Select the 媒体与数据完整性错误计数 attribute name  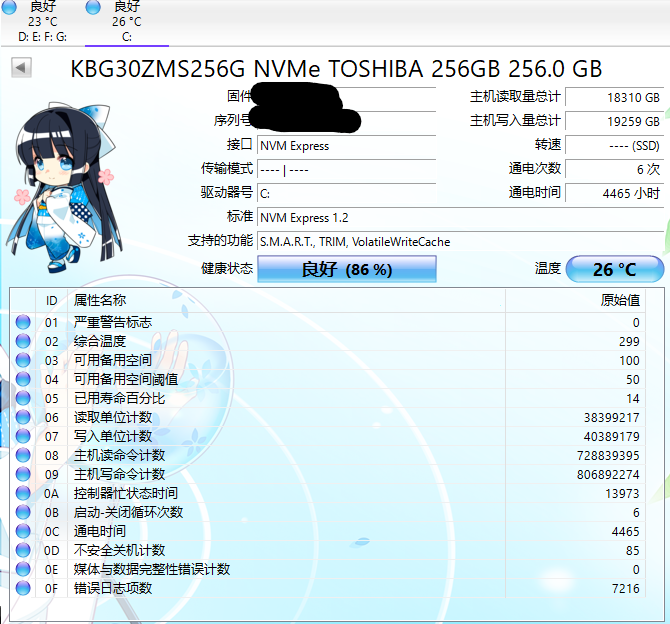click(152, 569)
